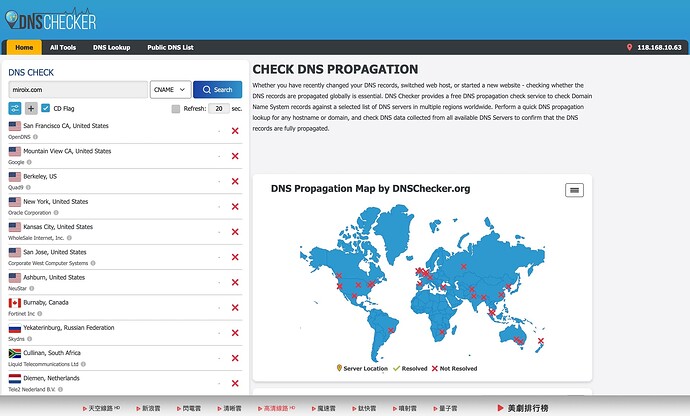Viewport: 690px width, 416px height.
Task: Open the settings sliders icon button
Action: [x=15, y=108]
